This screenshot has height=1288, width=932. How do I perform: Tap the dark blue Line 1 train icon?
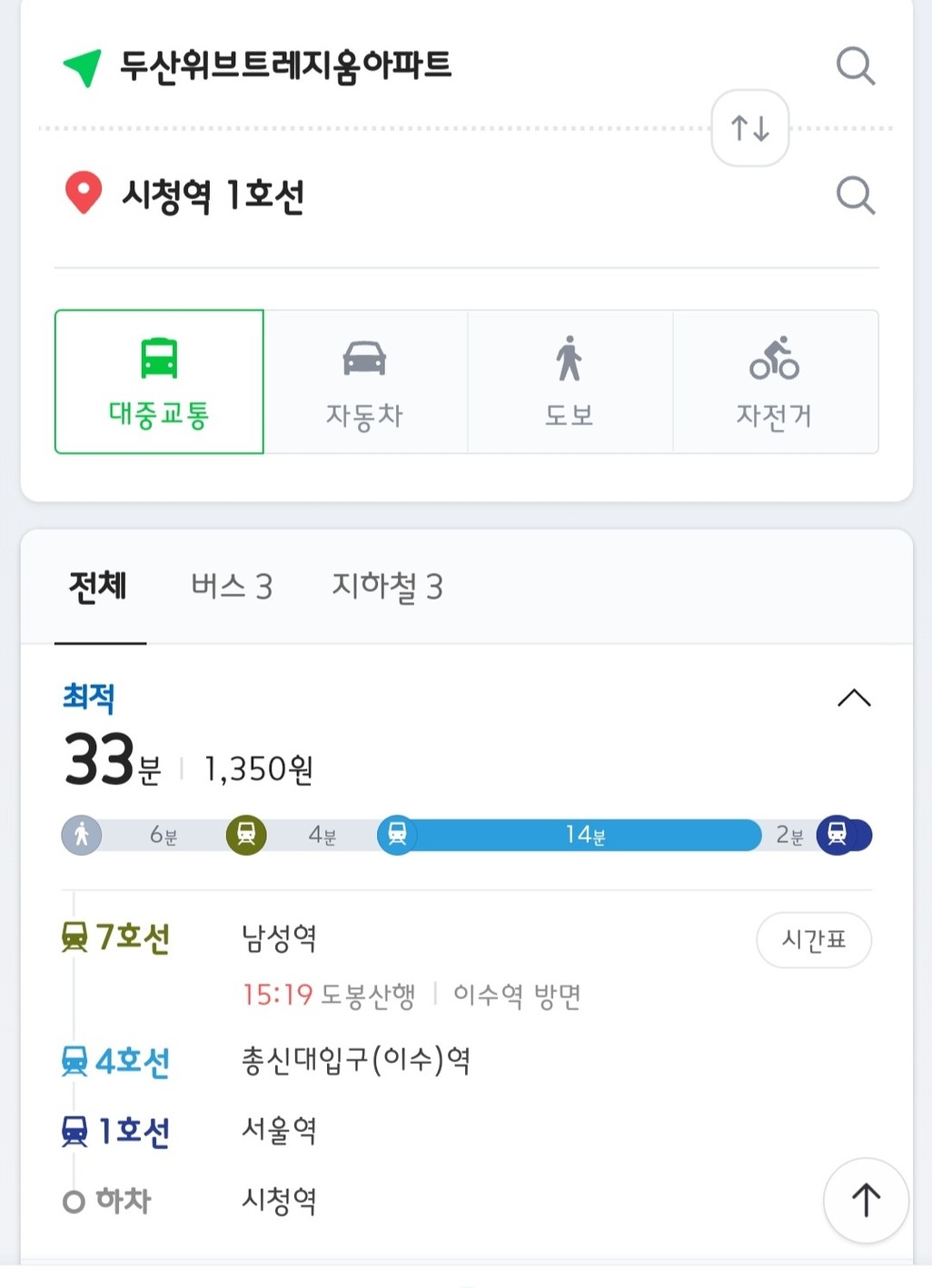(x=838, y=834)
